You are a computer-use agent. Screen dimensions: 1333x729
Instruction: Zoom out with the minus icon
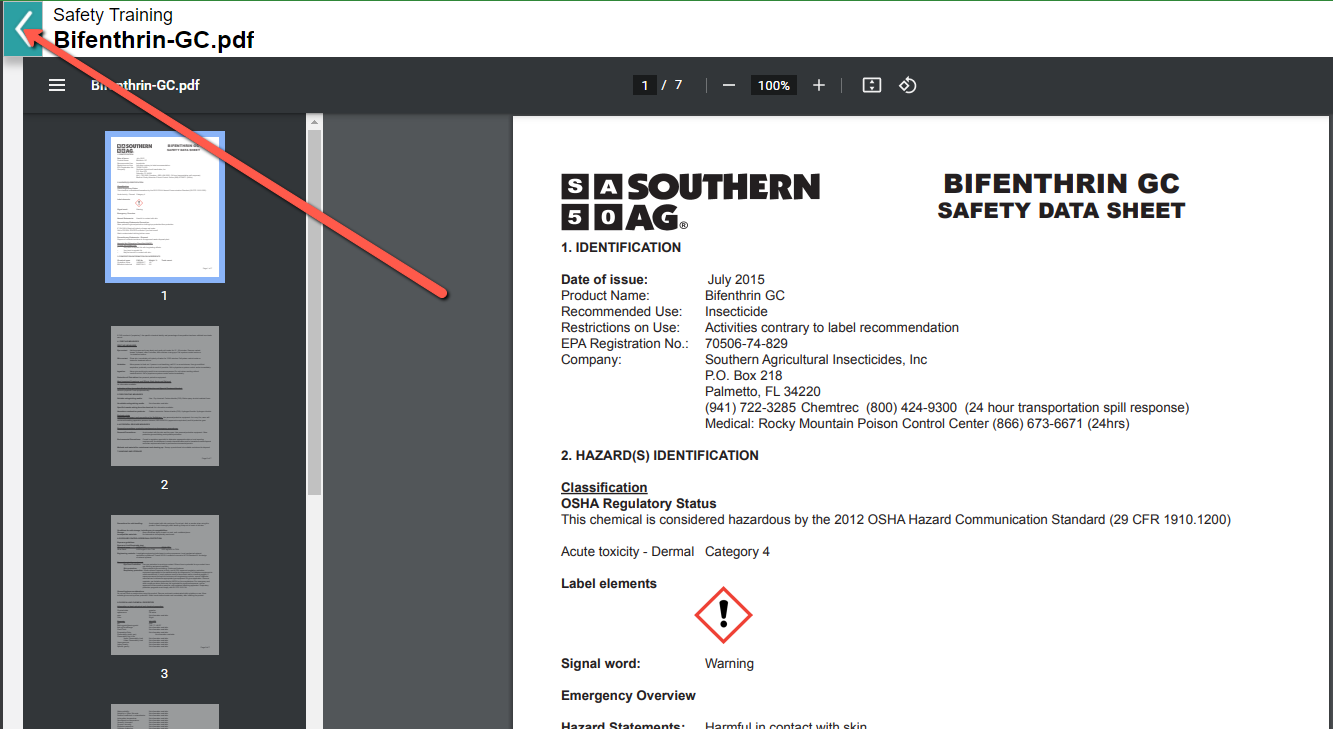[x=729, y=85]
